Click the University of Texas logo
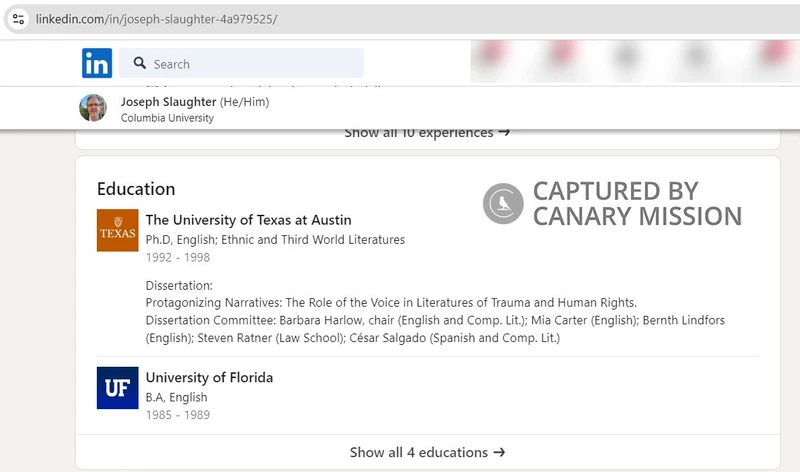The width and height of the screenshot is (800, 472). point(117,230)
